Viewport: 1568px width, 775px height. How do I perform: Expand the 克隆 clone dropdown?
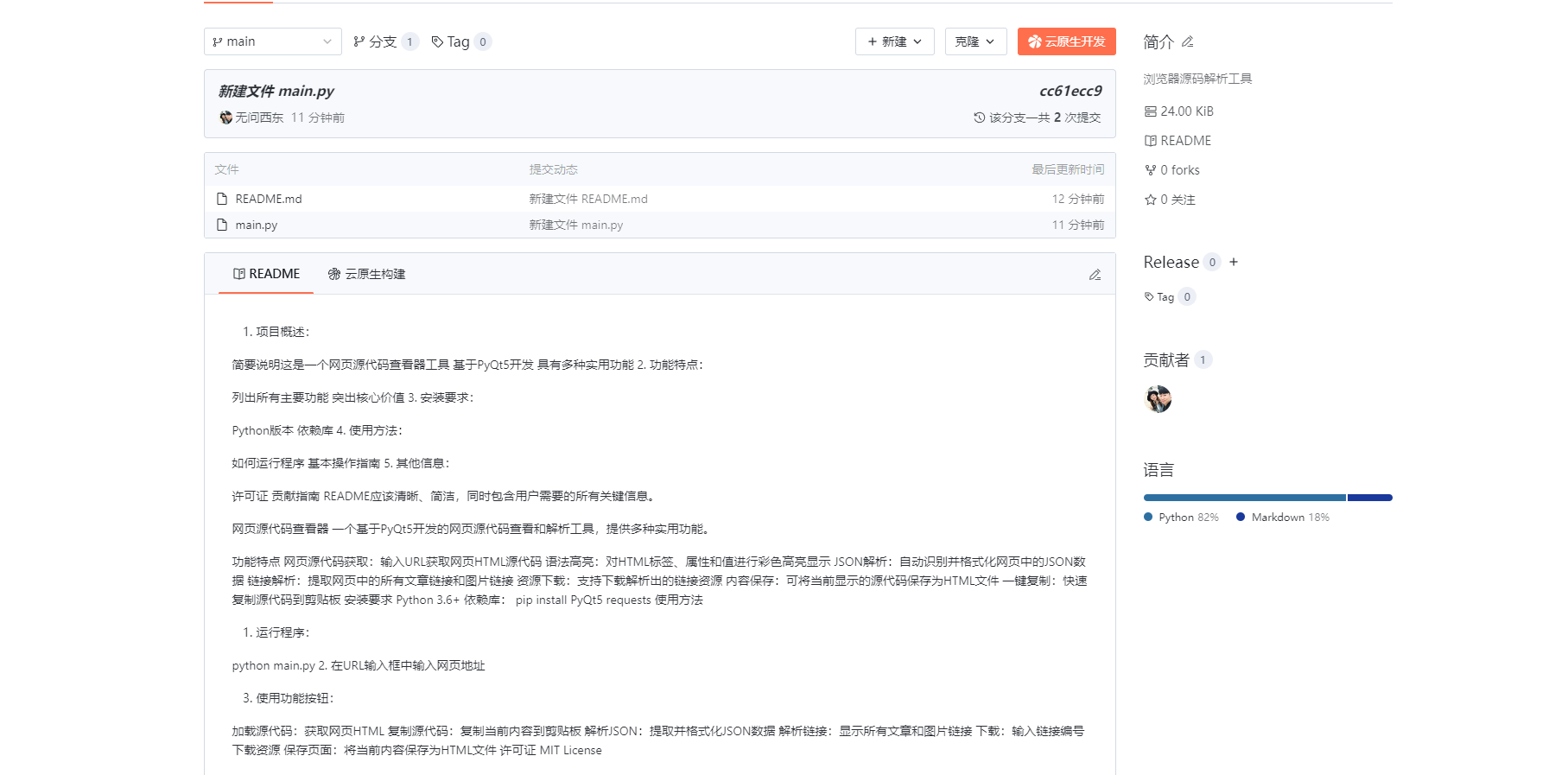tap(975, 41)
